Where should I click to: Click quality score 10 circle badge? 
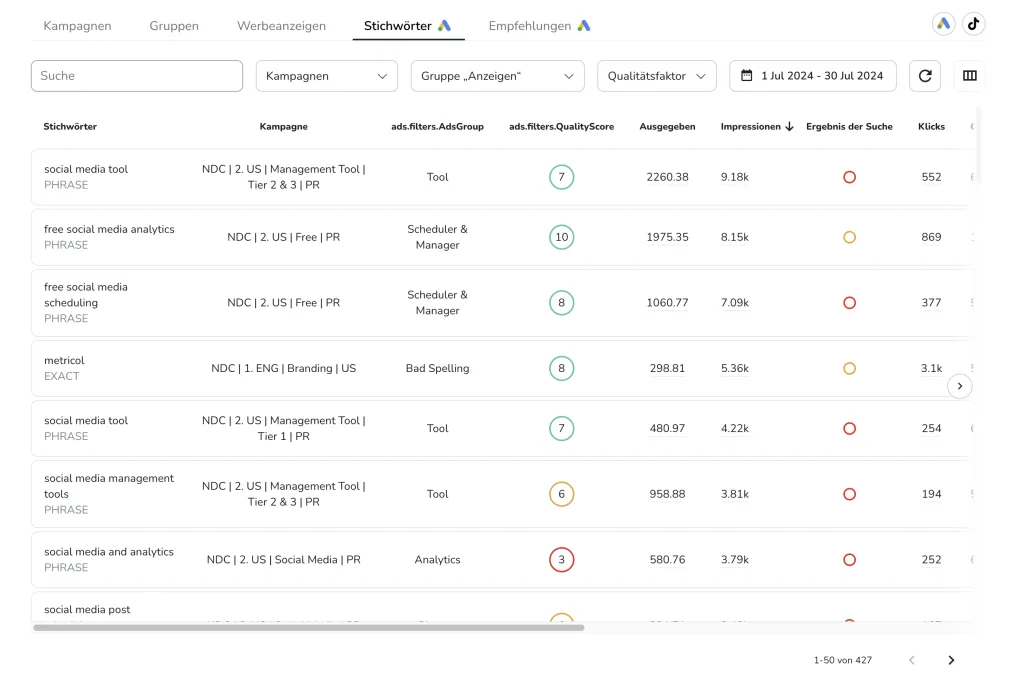pos(561,238)
